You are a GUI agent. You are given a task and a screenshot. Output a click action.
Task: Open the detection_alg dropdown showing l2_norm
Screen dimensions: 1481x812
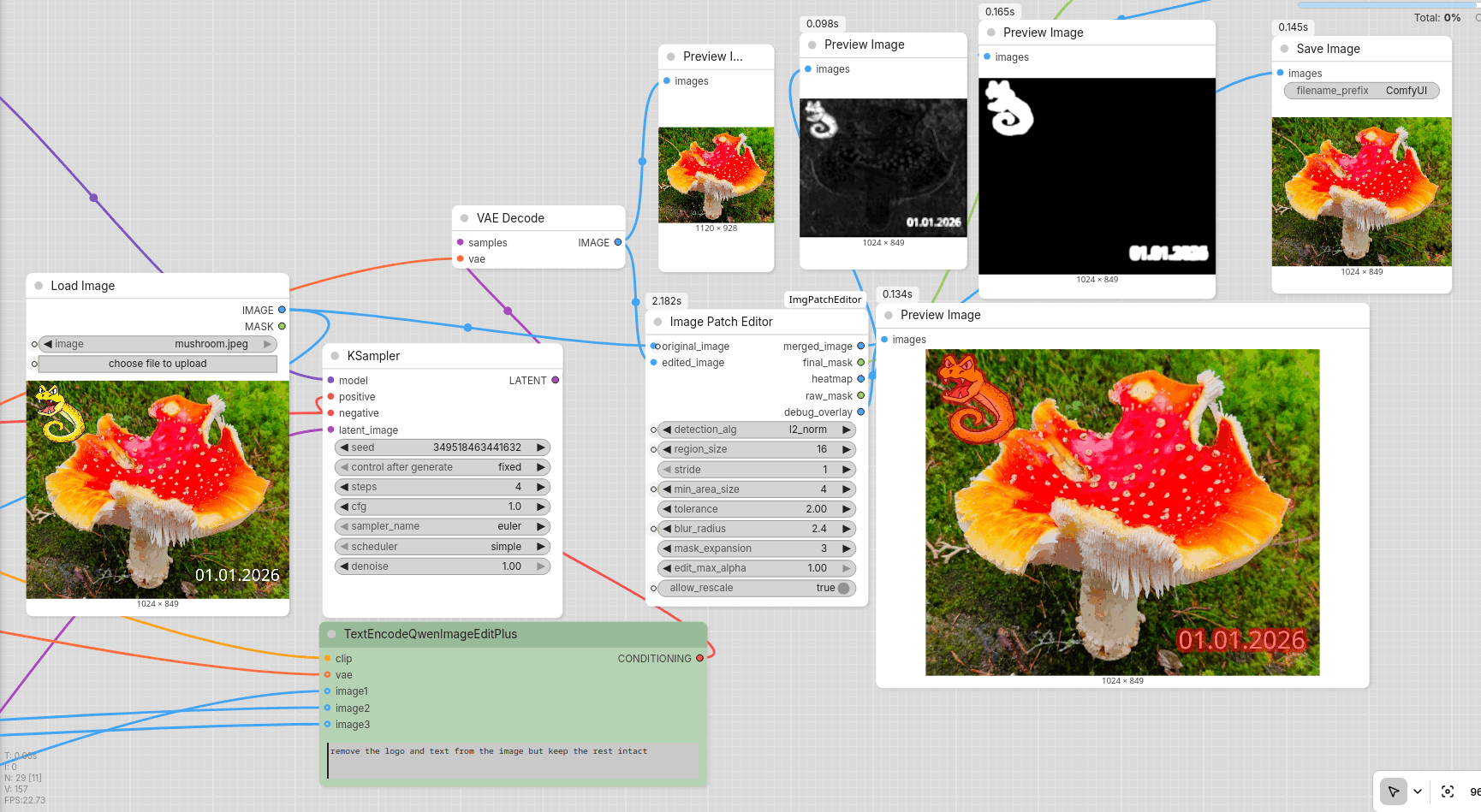(757, 430)
